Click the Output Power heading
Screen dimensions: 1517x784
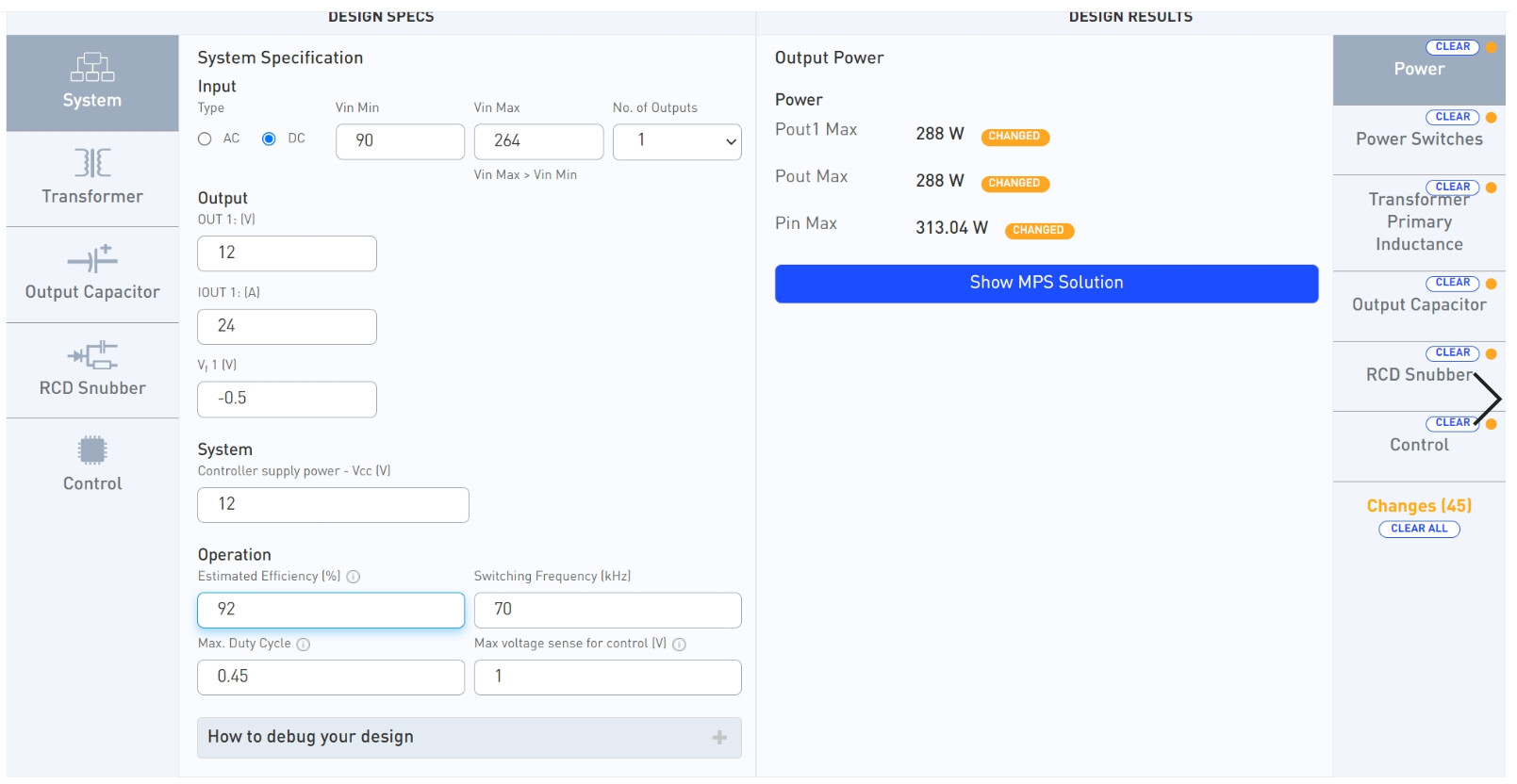[x=830, y=58]
